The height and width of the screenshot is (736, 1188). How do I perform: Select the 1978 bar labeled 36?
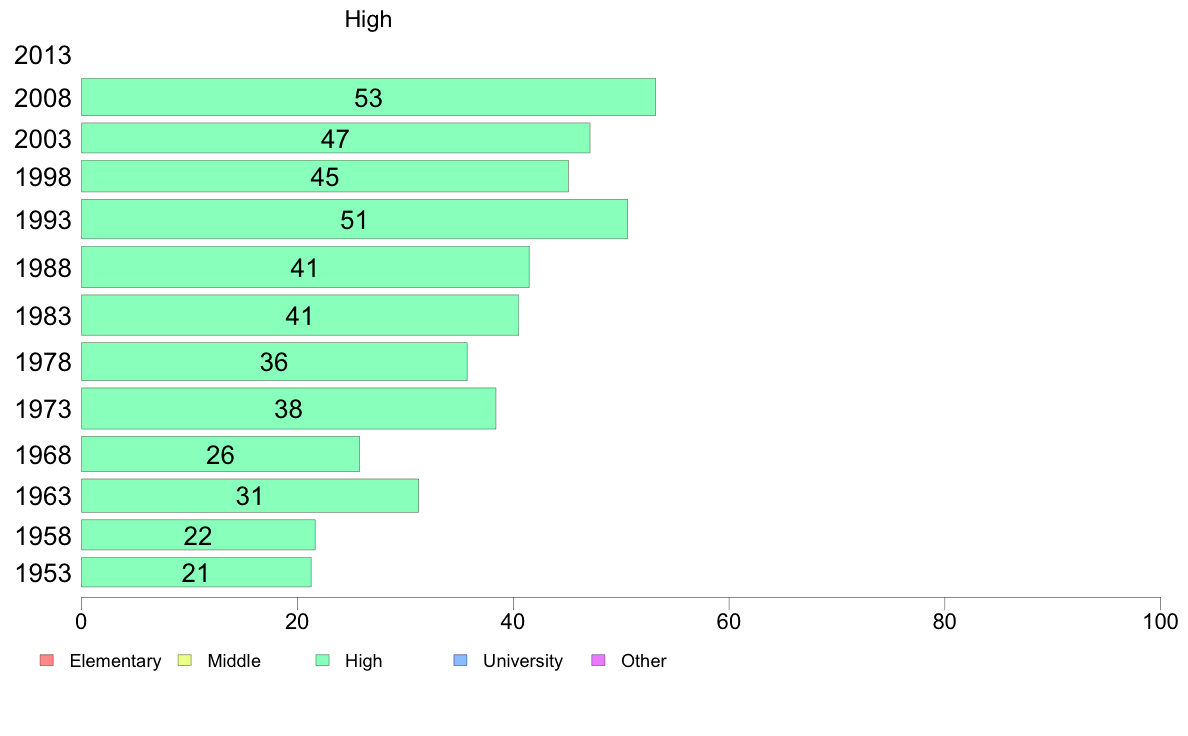point(274,362)
